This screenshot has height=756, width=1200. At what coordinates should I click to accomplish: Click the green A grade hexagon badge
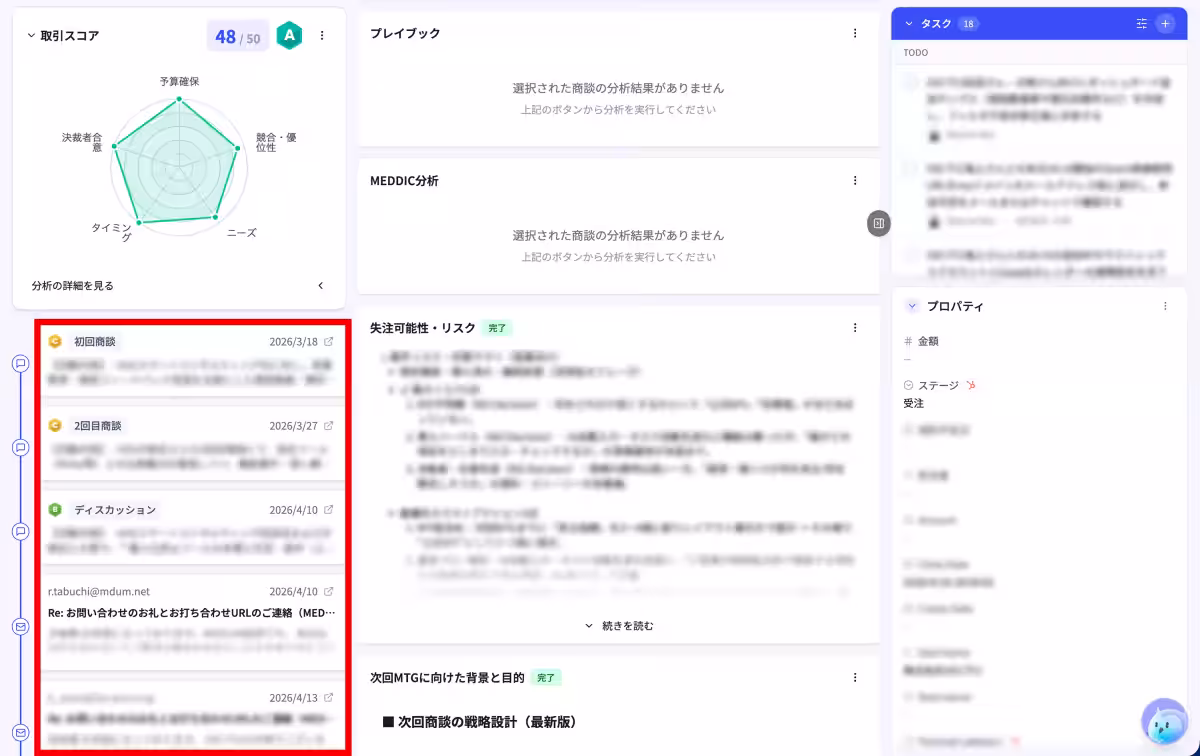pos(289,36)
